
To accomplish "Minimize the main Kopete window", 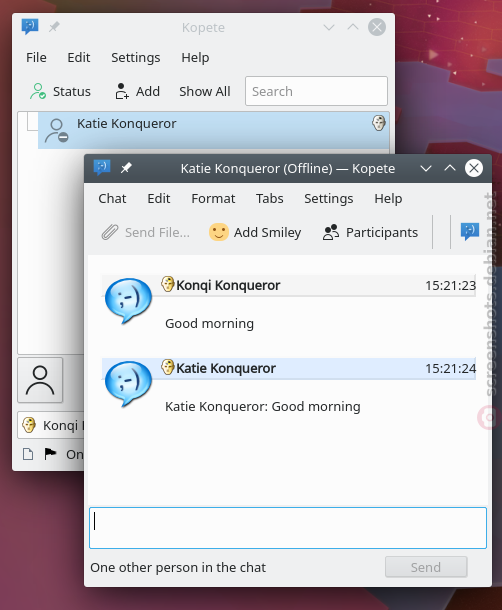I will coord(329,27).
